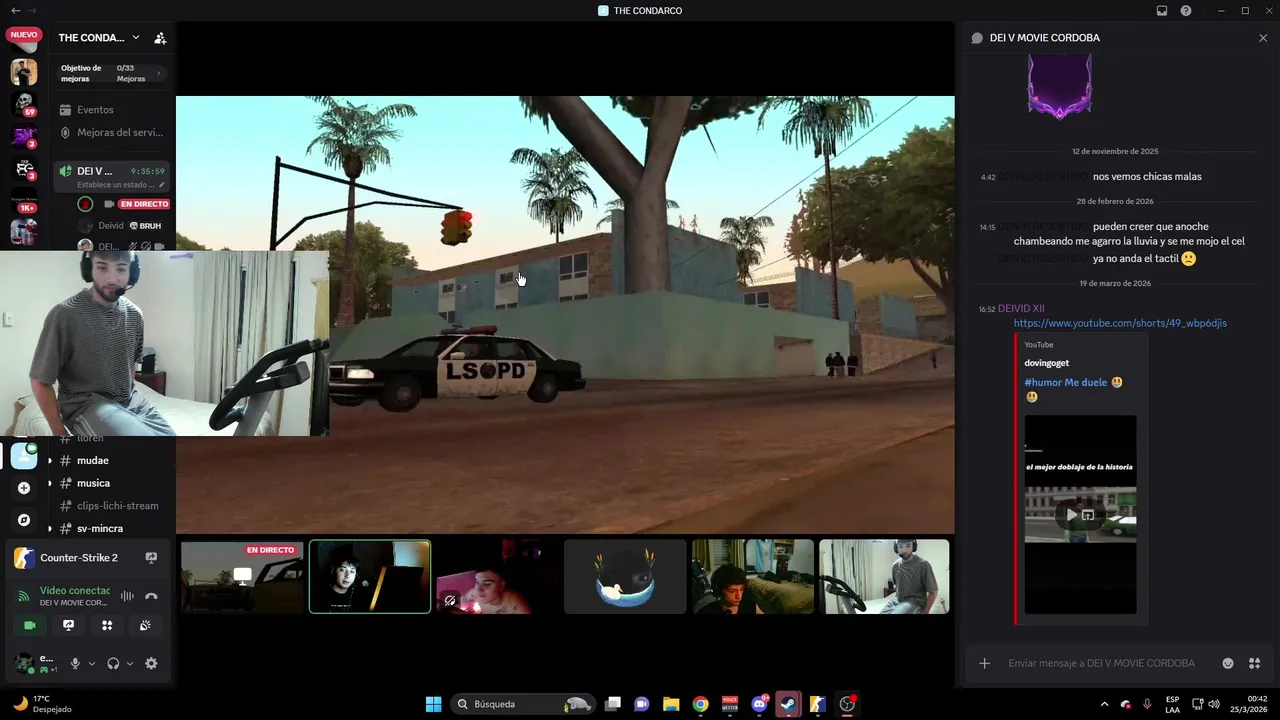Open Mejoras del servidor boosts entry
Viewport: 1280px width, 720px height.
(x=110, y=132)
